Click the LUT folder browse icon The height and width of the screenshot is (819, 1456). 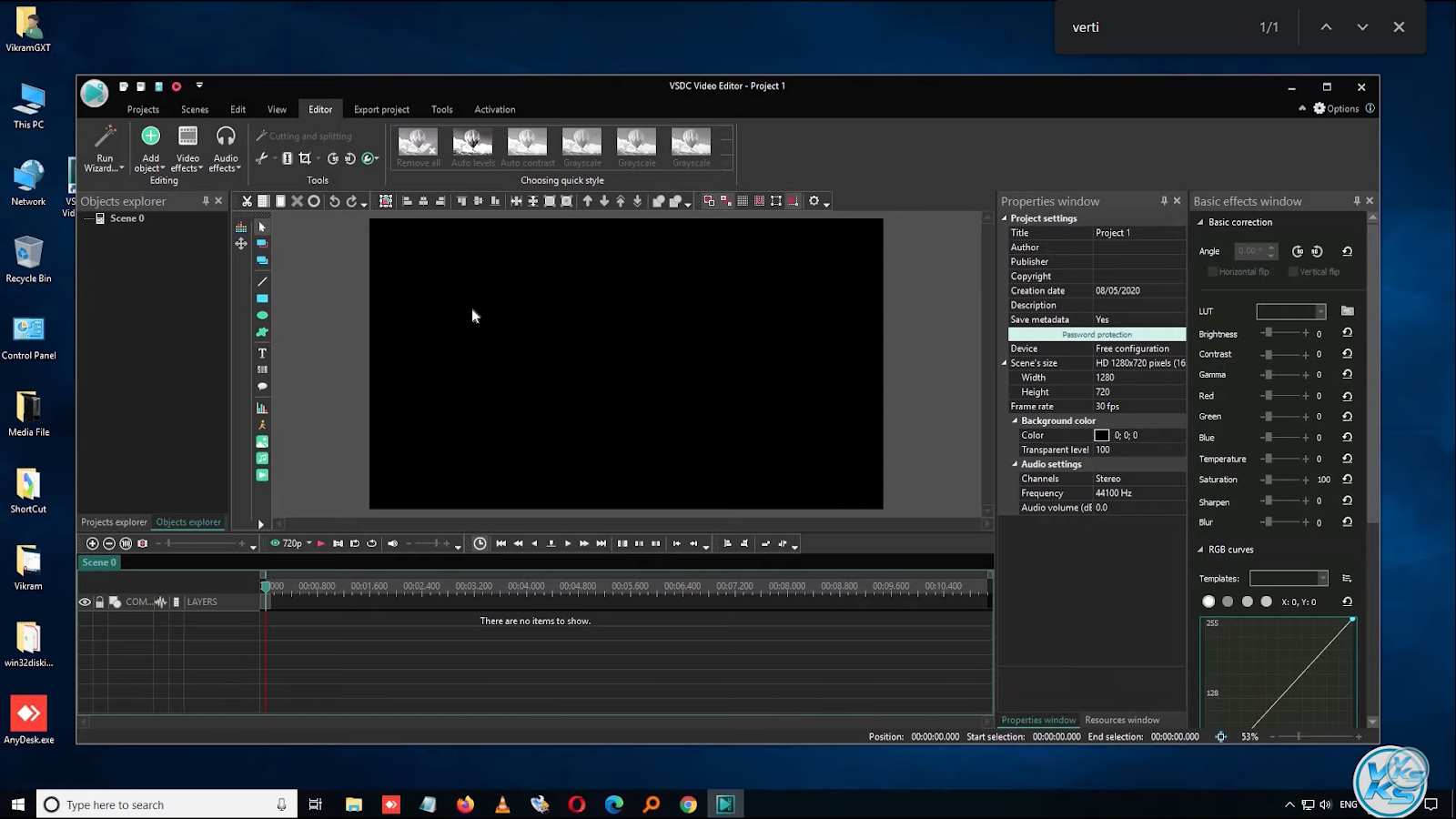[x=1348, y=311]
